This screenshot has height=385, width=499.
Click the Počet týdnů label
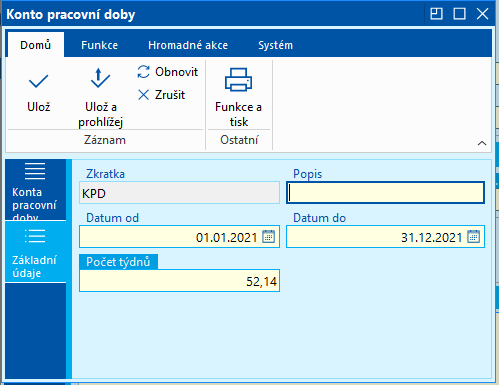118,262
